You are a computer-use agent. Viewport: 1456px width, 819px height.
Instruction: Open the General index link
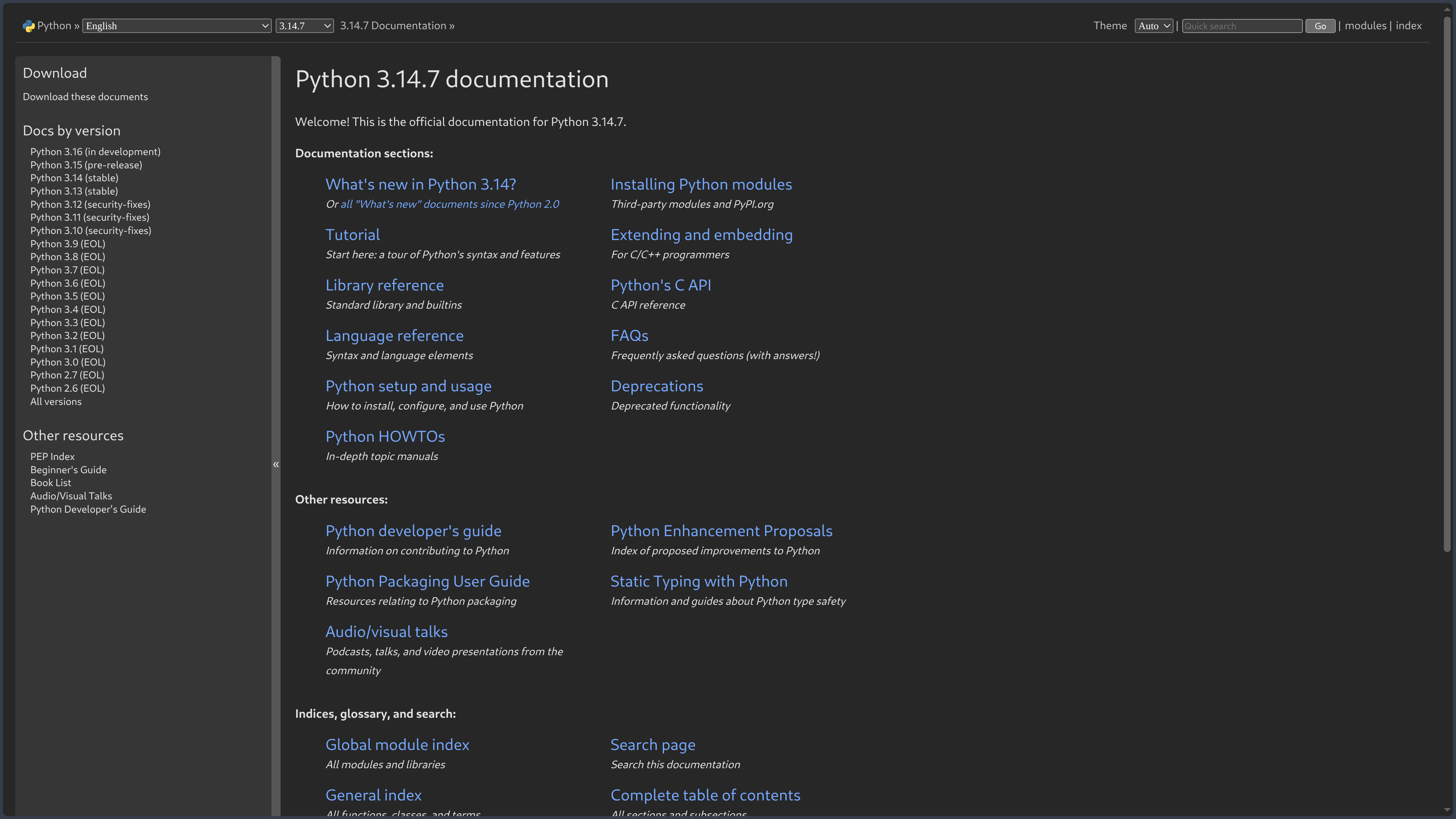[x=373, y=795]
